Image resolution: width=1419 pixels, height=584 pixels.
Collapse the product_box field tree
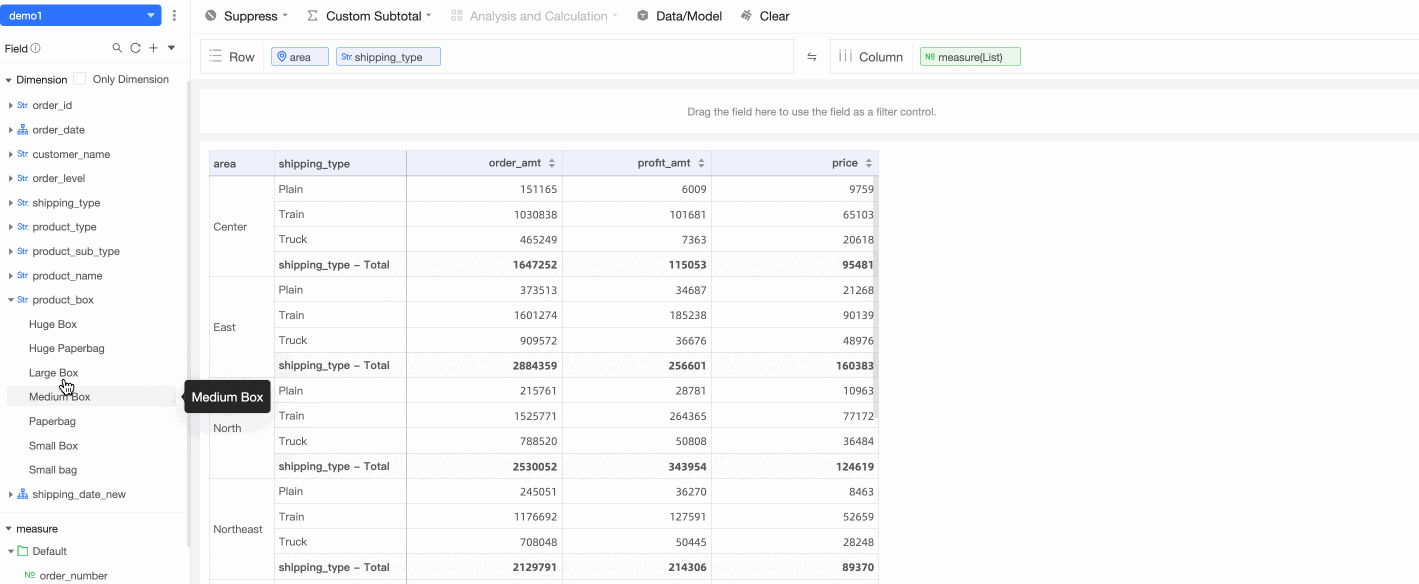pos(11,300)
